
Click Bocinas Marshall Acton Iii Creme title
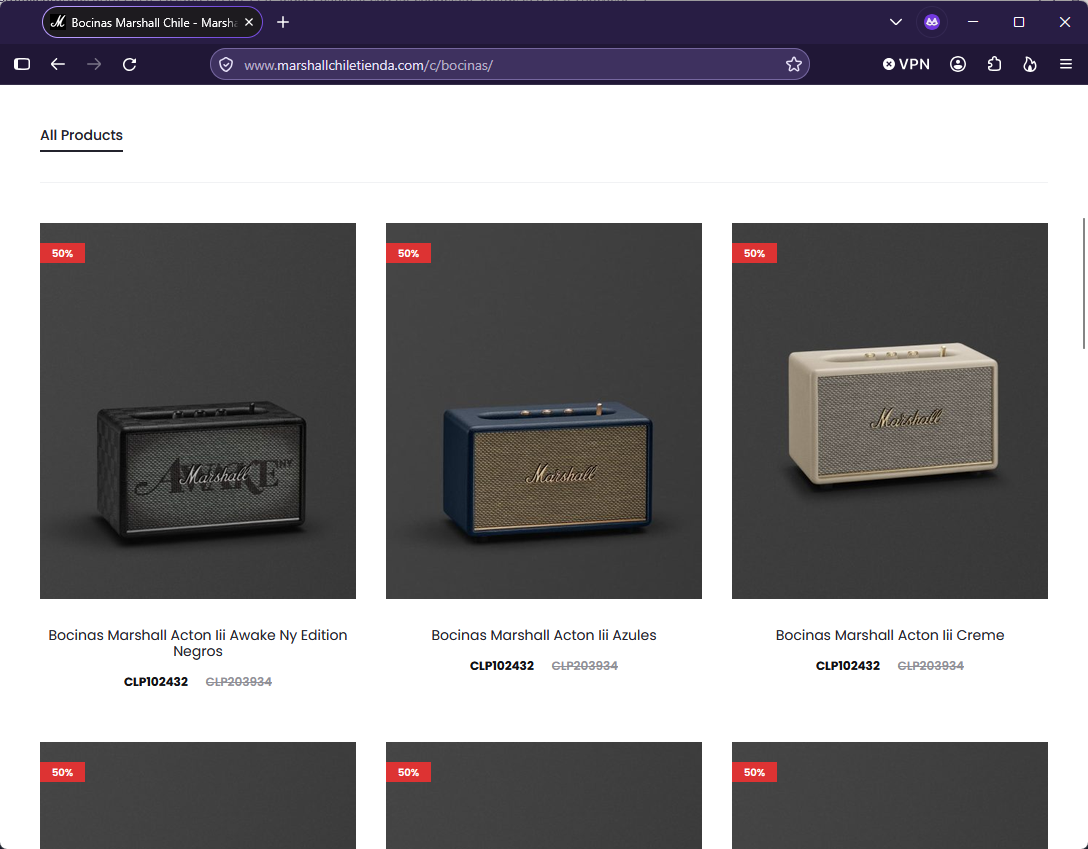click(x=890, y=635)
